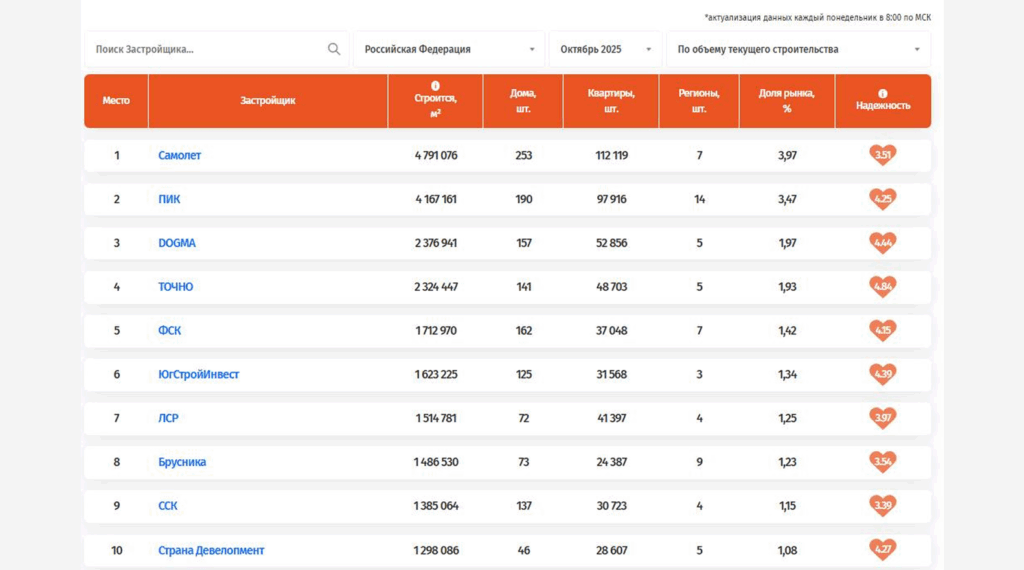
Task: Click DOGMA heart rating icon 4.44
Action: pyautogui.click(x=882, y=243)
